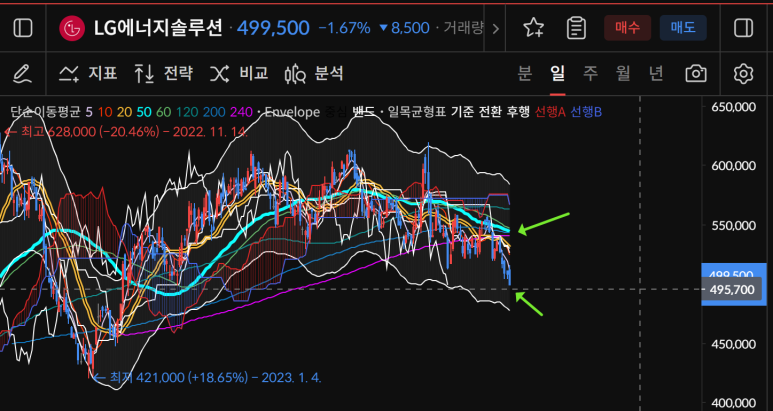Select the pencil drawing tool

click(22, 74)
